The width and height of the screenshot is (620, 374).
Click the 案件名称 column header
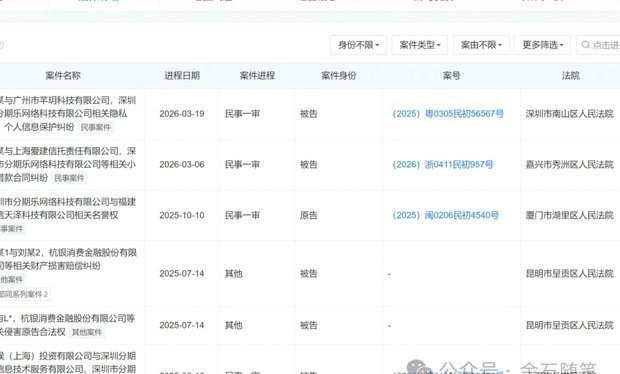click(63, 76)
